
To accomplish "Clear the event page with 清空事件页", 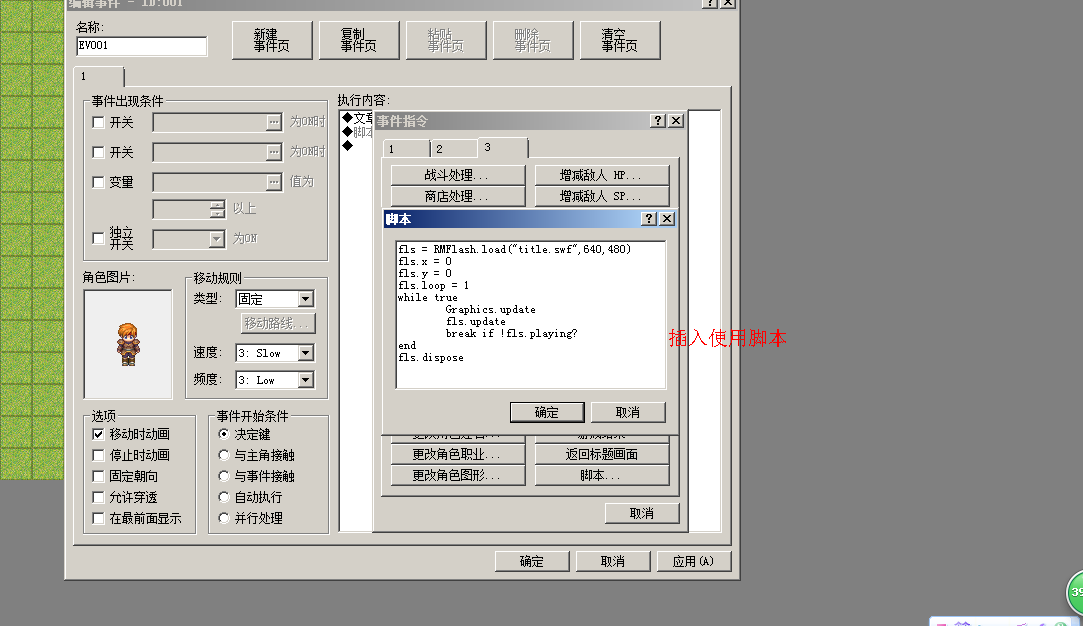I will (620, 41).
